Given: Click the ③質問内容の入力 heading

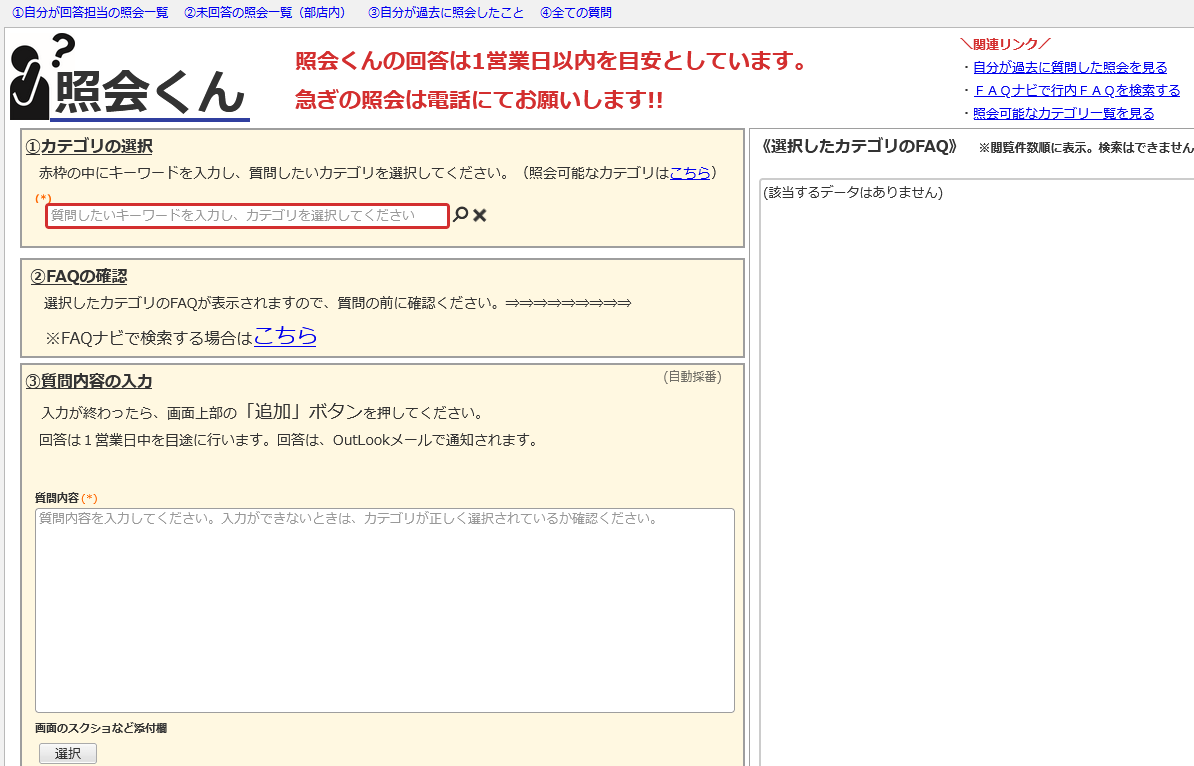Looking at the screenshot, I should click(89, 381).
